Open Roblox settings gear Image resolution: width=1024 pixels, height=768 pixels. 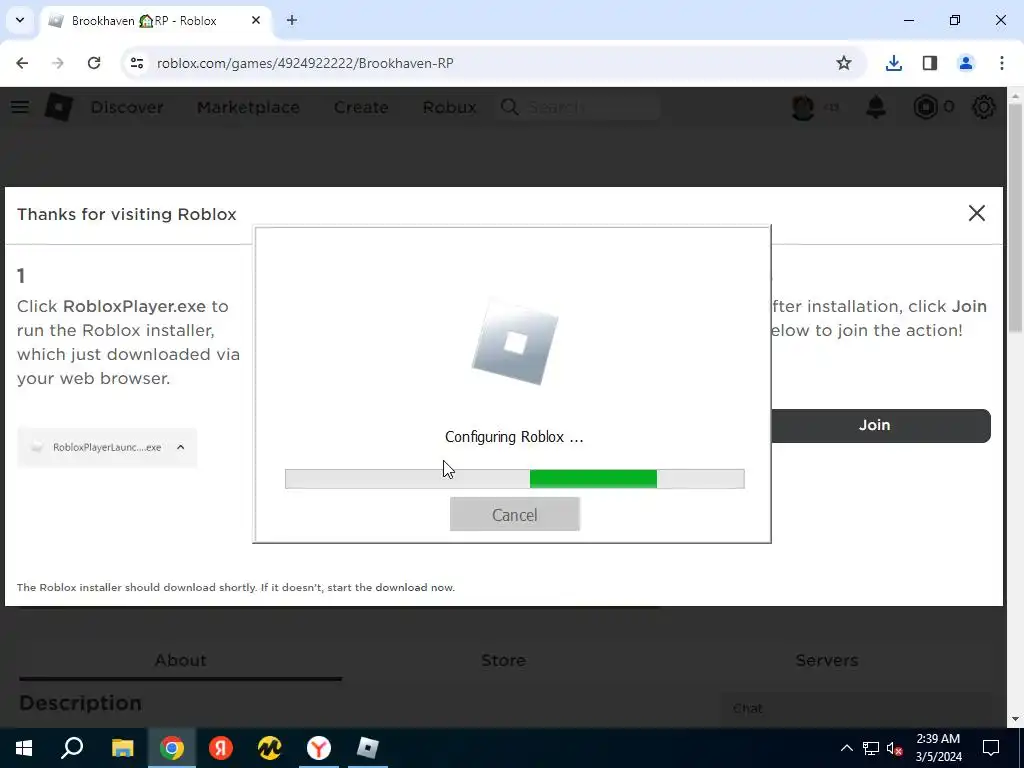[x=984, y=107]
